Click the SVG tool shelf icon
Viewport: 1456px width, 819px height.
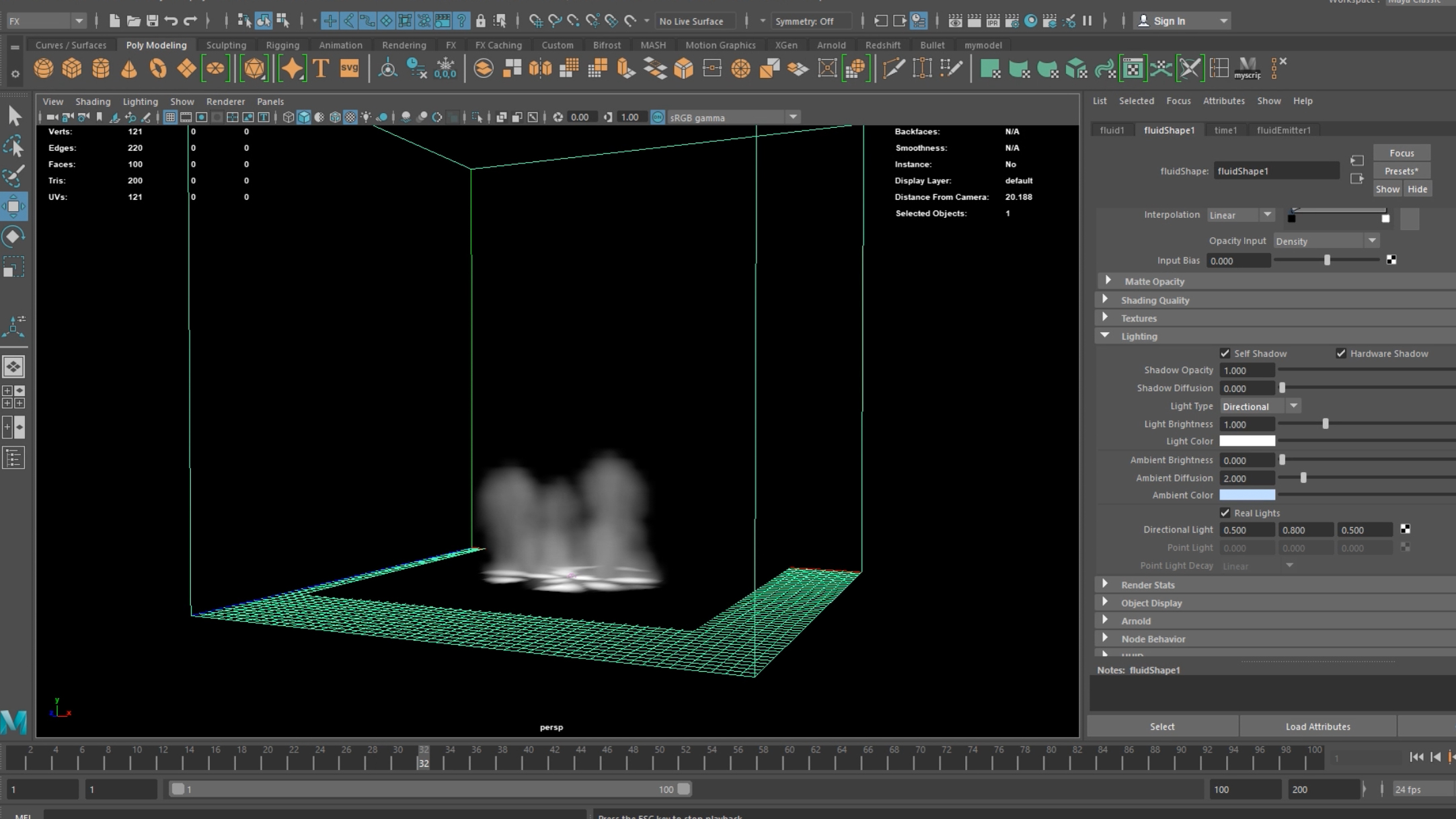click(350, 69)
